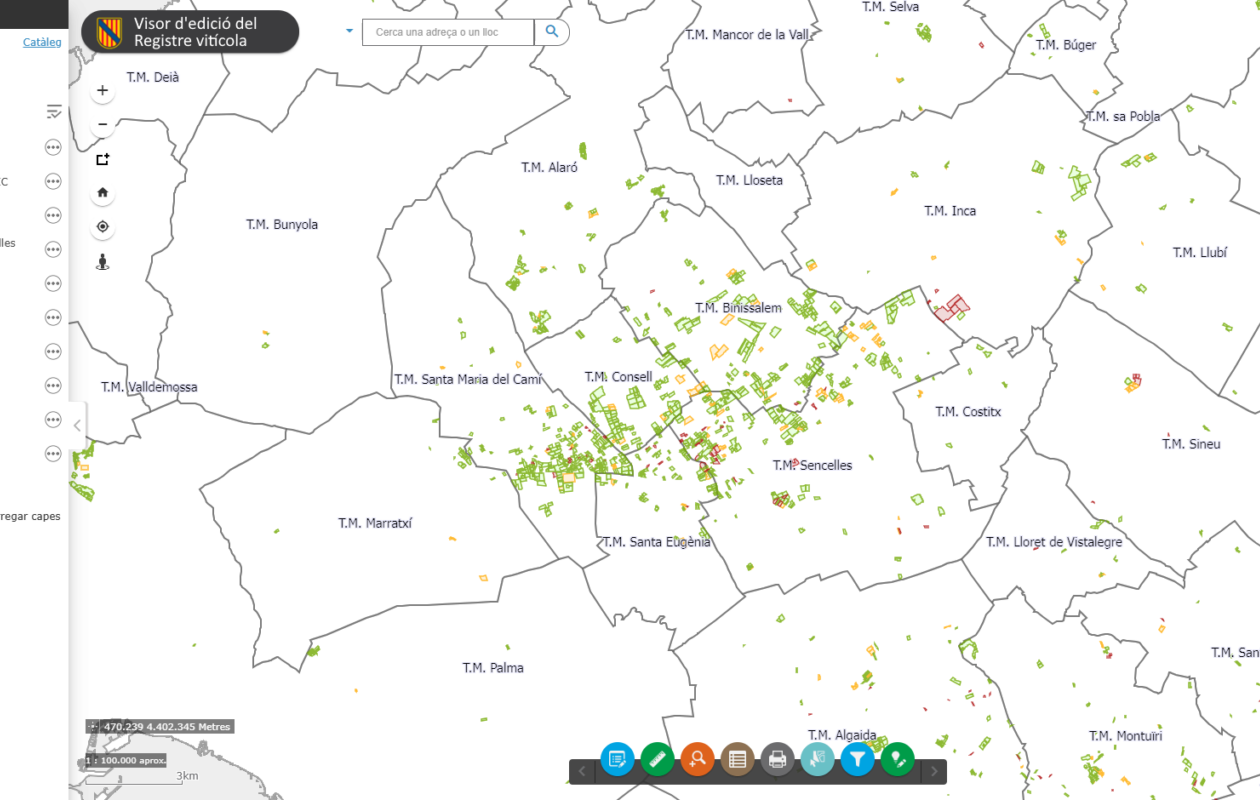This screenshot has width=1260, height=800.
Task: Toggle the layer list checkmark options icon
Action: (54, 112)
